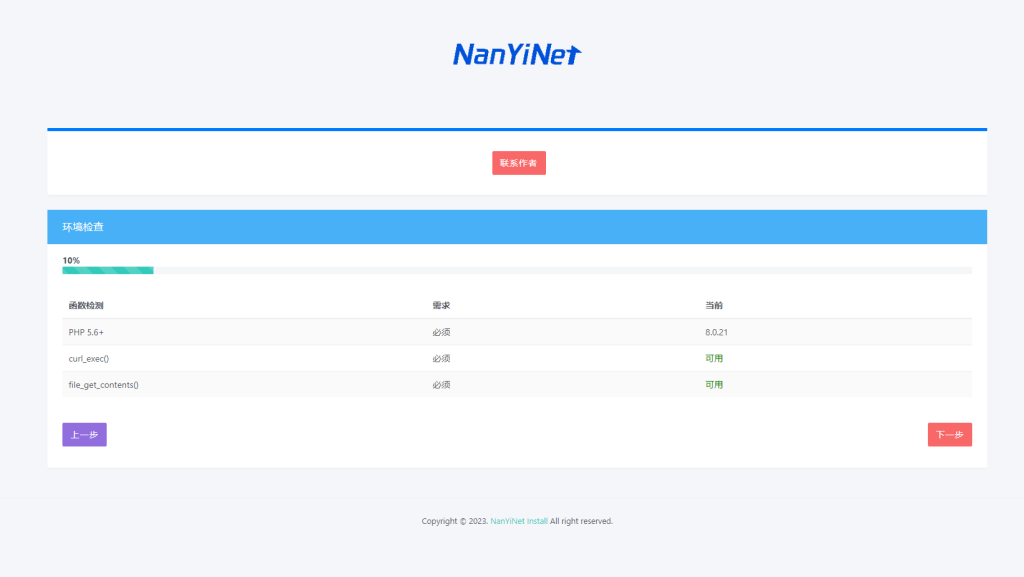The width and height of the screenshot is (1024, 577).
Task: Click the PHP version 8.0.21 value
Action: pyautogui.click(x=716, y=331)
